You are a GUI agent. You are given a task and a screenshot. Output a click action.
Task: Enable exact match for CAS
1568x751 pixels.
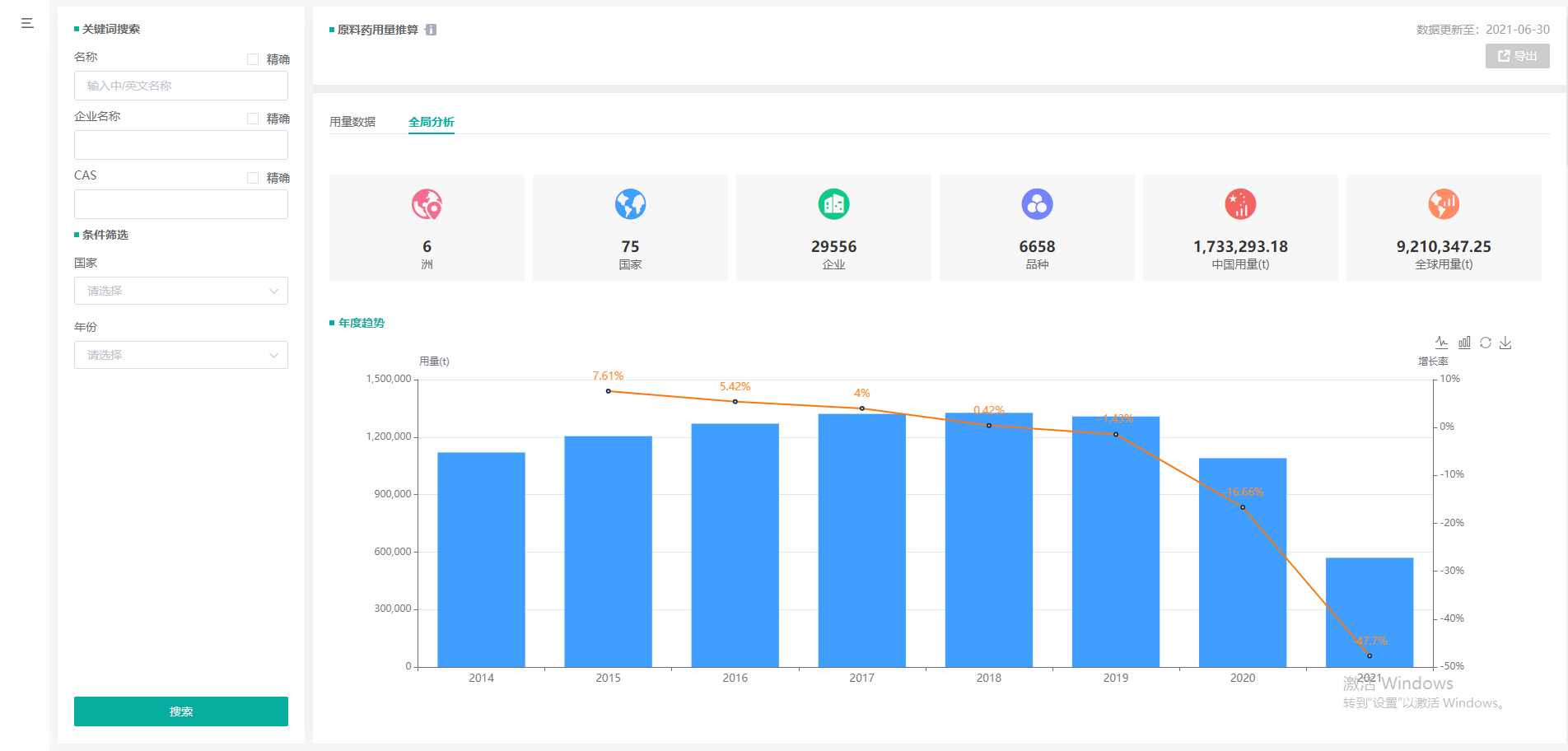pos(253,178)
